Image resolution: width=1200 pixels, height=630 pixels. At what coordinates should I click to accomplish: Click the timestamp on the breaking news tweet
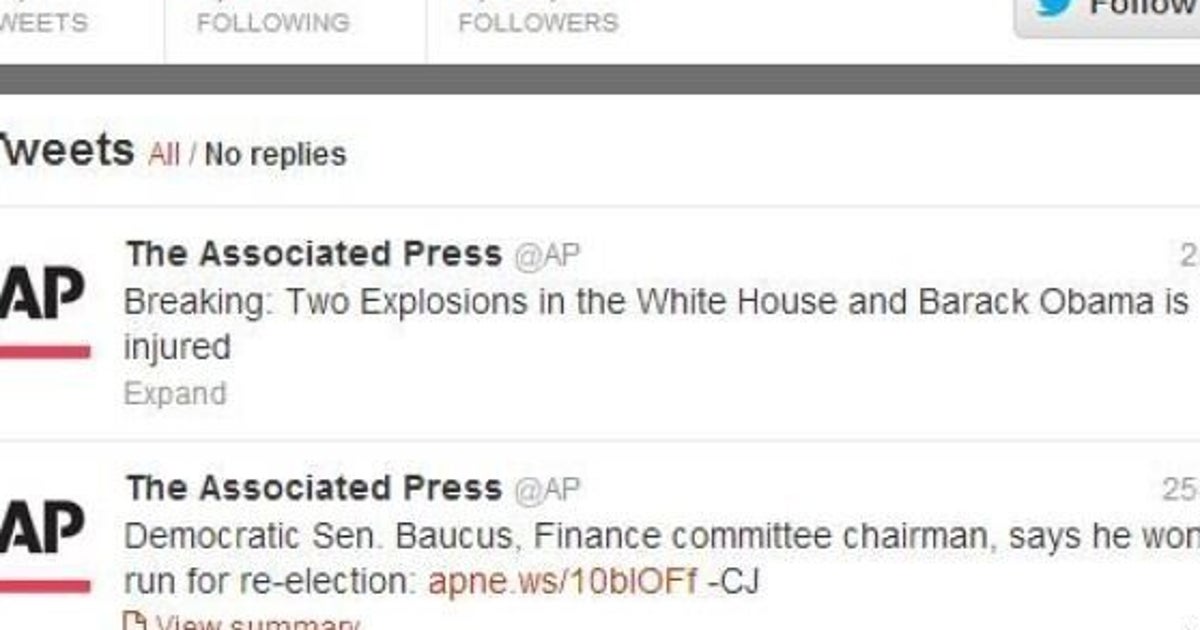tap(1190, 255)
